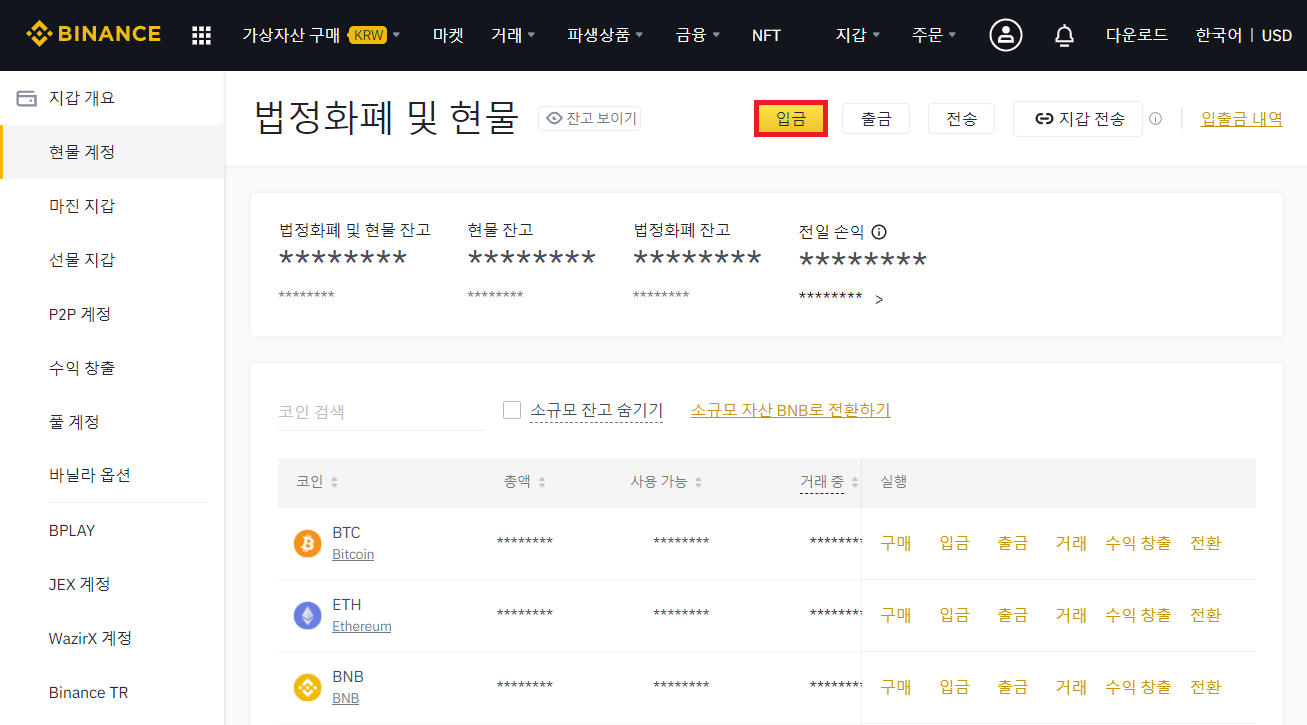Expand the 지갑 dropdown menu
The image size is (1307, 725).
pyautogui.click(x=858, y=35)
